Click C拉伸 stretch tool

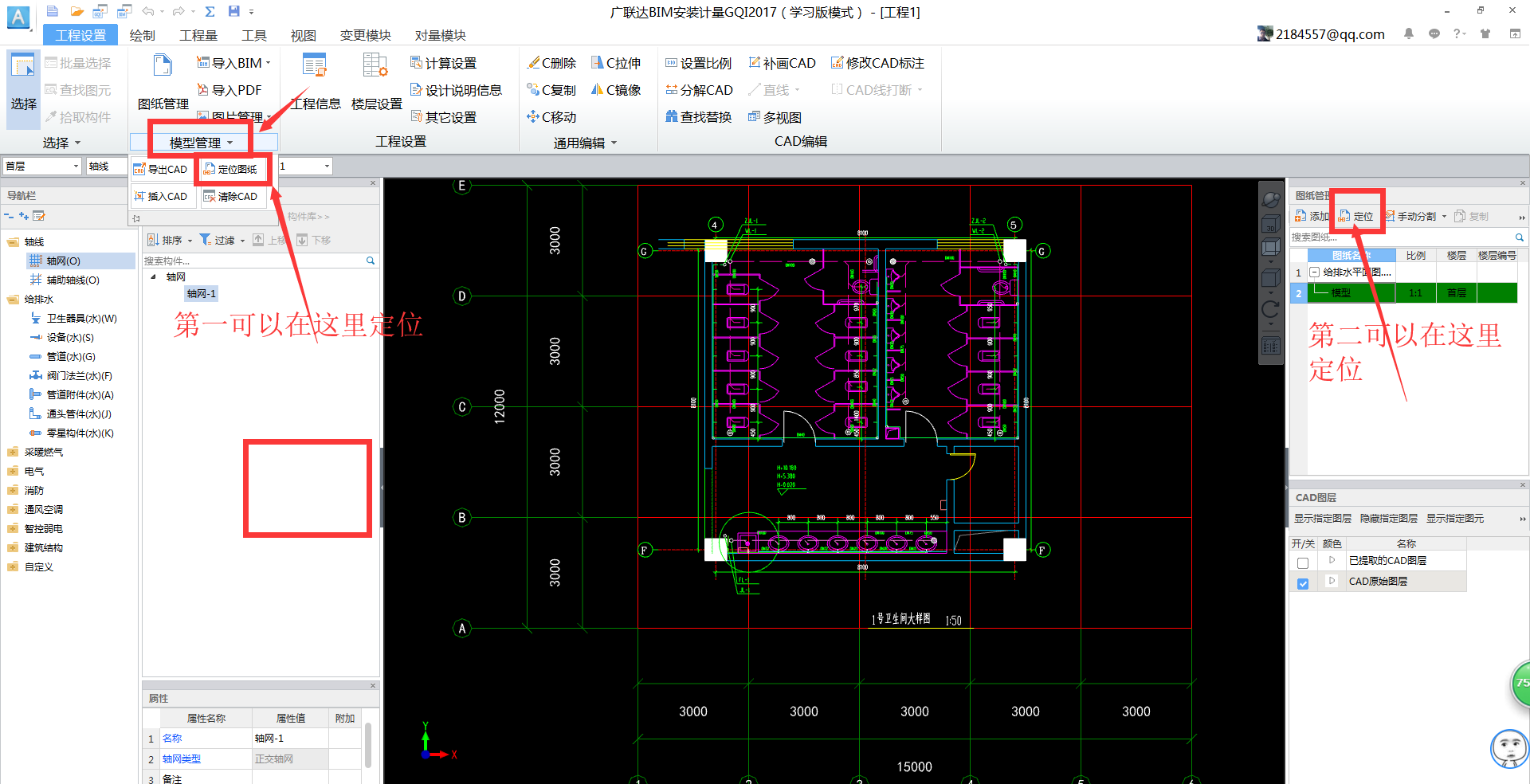pyautogui.click(x=616, y=63)
